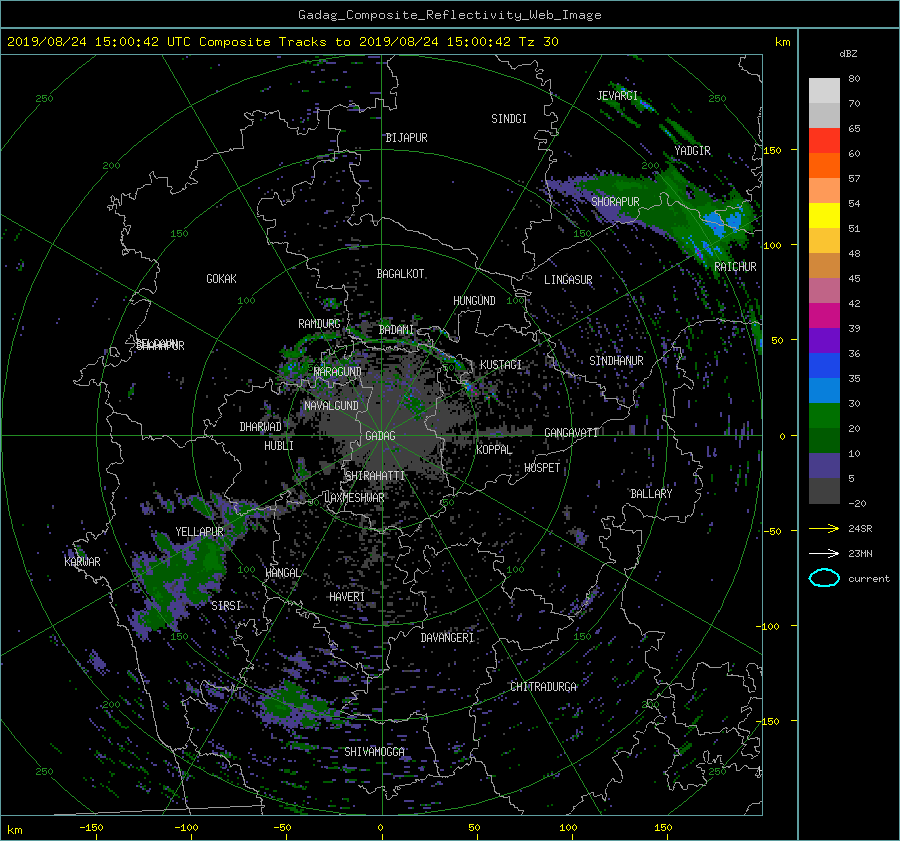Viewport: 900px width, 841px height.
Task: Click the KARWAR coastal label
Action: pyautogui.click(x=82, y=561)
